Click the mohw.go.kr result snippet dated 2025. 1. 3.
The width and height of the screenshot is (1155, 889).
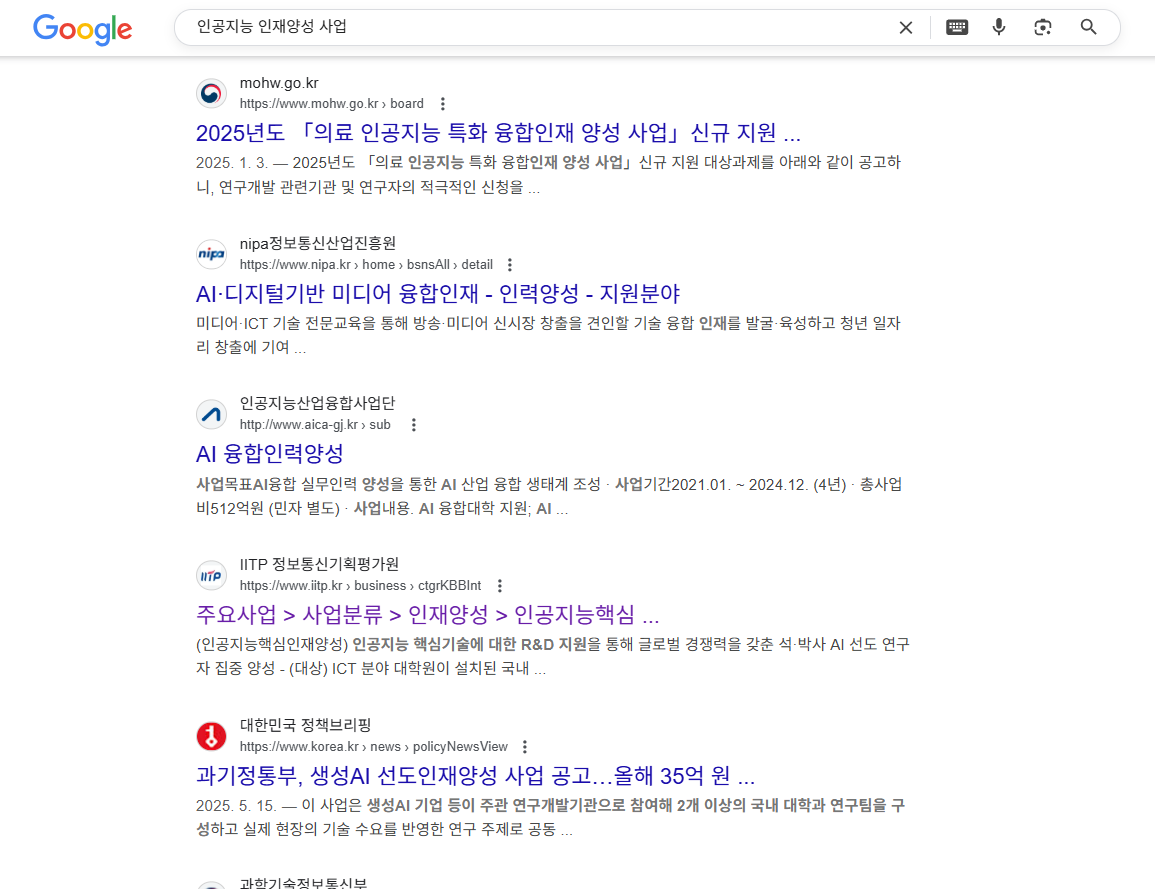[549, 175]
